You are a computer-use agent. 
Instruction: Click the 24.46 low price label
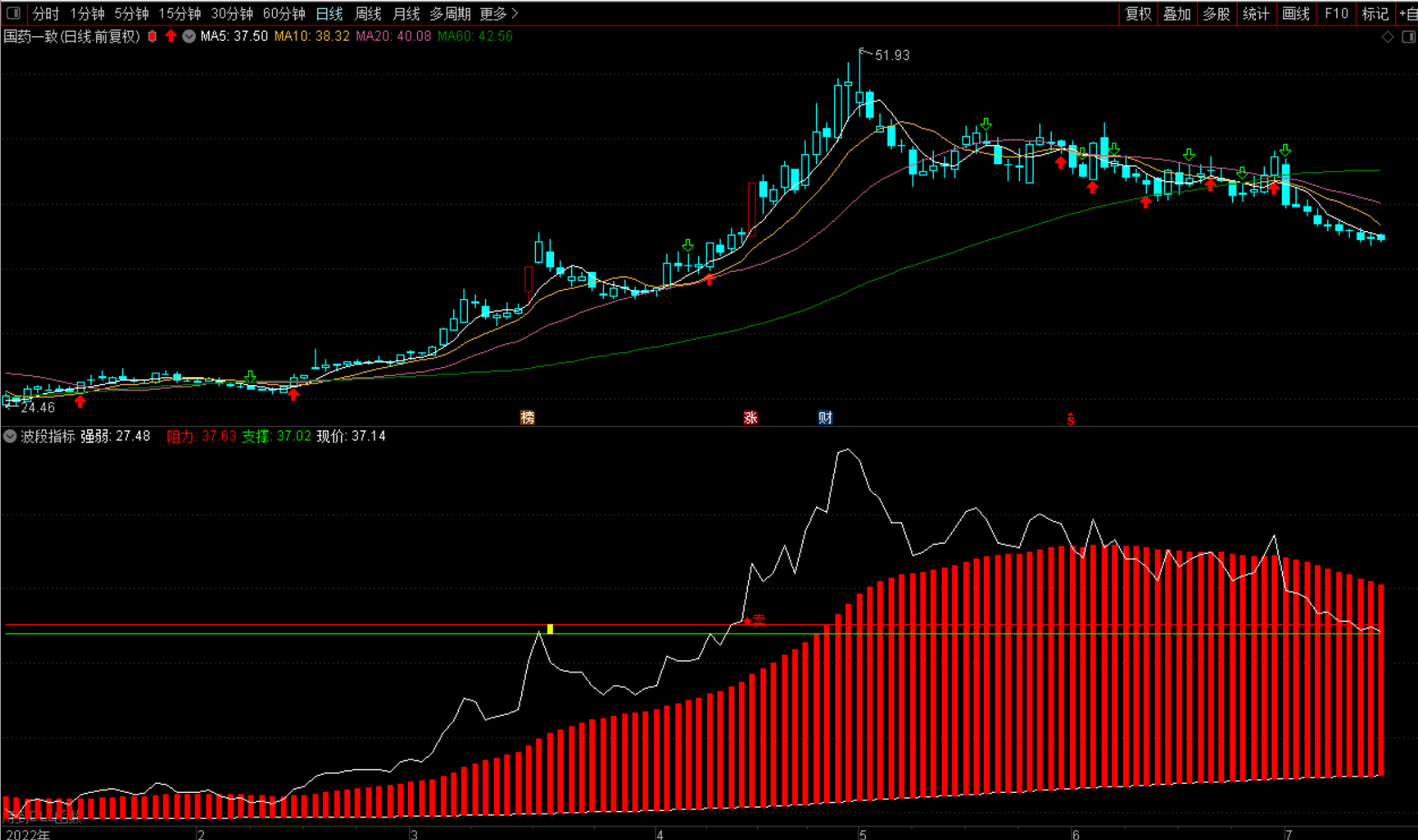tap(38, 408)
